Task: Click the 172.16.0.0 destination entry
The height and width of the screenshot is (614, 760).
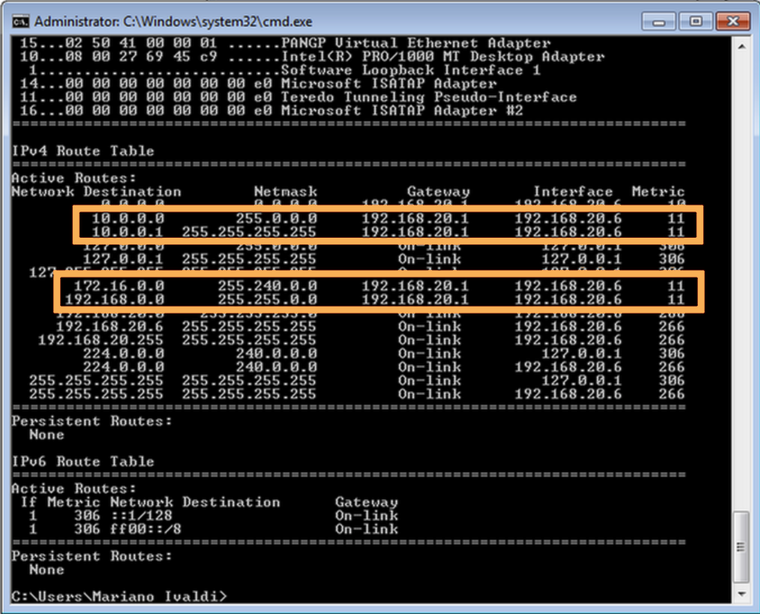Action: 119,286
